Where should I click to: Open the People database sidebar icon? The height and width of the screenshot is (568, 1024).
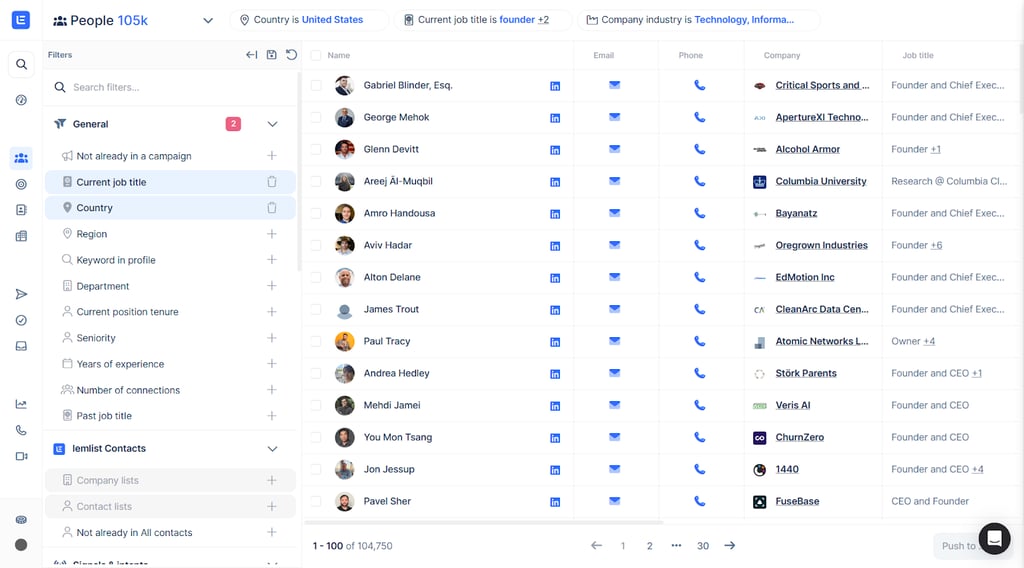(x=21, y=158)
